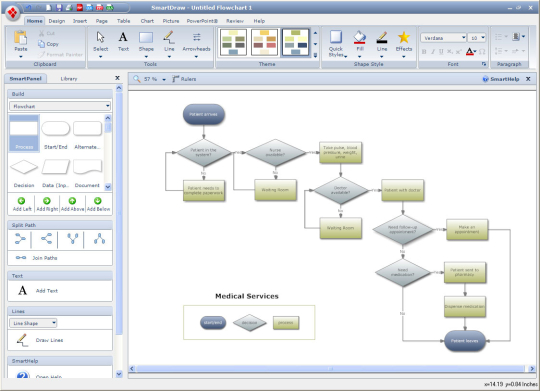Image resolution: width=540 pixels, height=391 pixels.
Task: Click the Add Text letter A icon
Action: tap(22, 290)
